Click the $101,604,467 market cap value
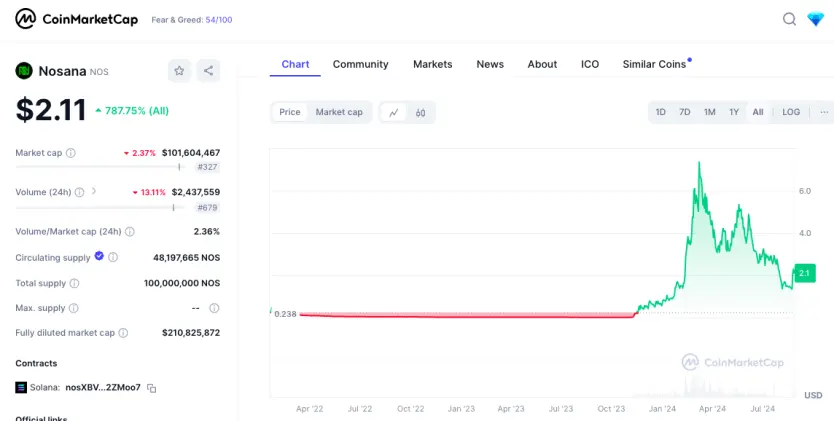Screen dimensions: 834x421 coord(191,153)
